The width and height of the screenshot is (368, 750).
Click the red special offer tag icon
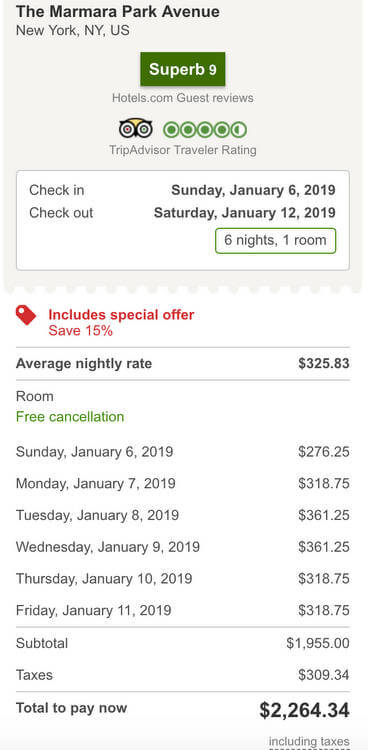(x=26, y=316)
